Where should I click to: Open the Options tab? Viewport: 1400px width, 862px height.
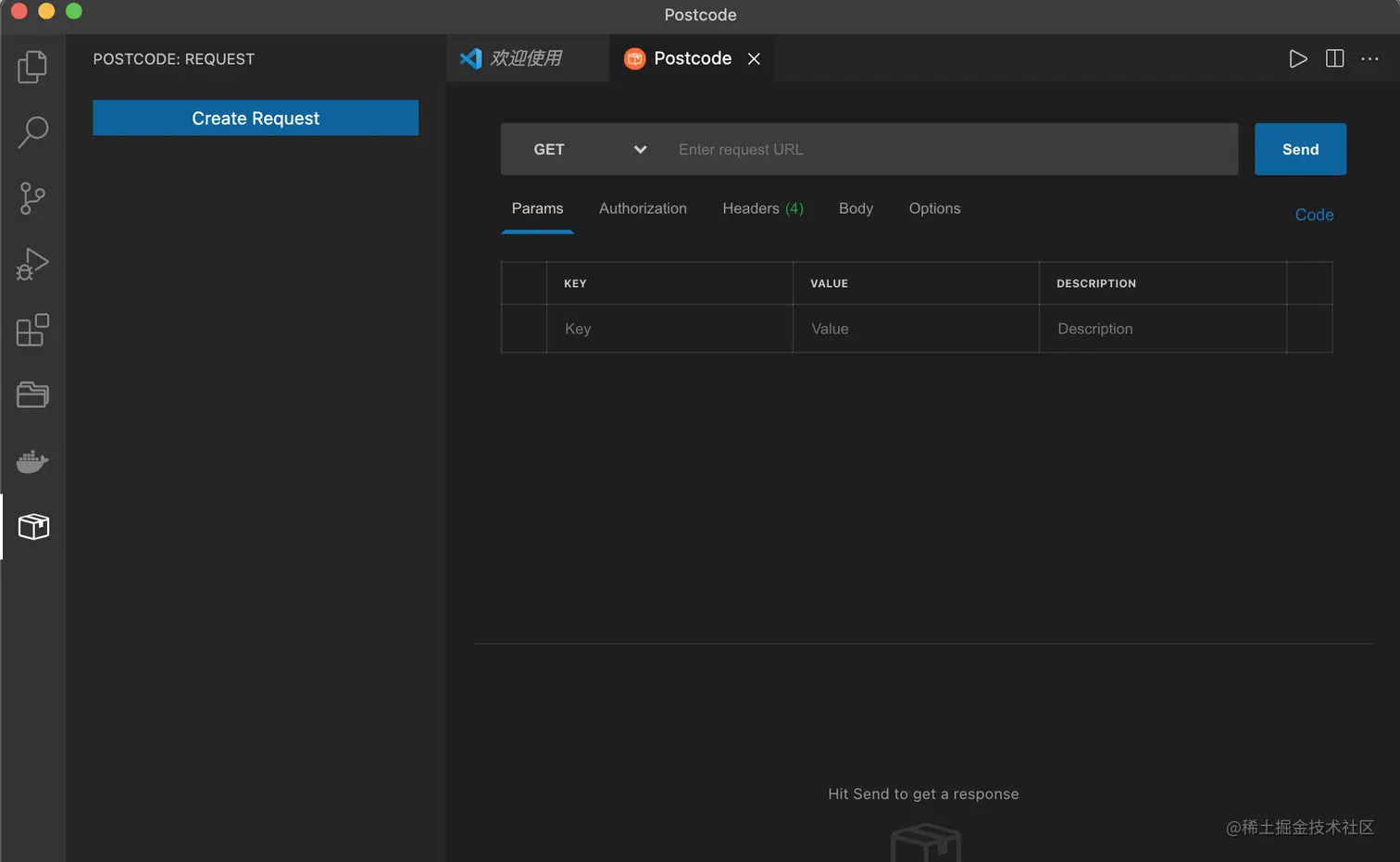[x=934, y=209]
